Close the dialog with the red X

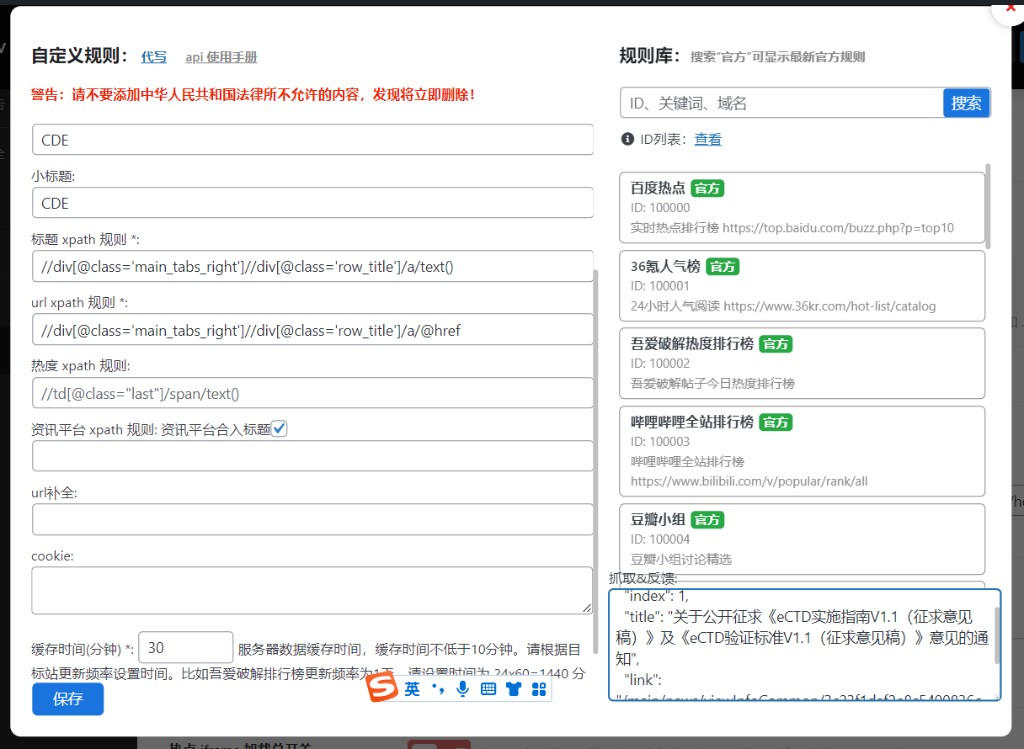1010,7
